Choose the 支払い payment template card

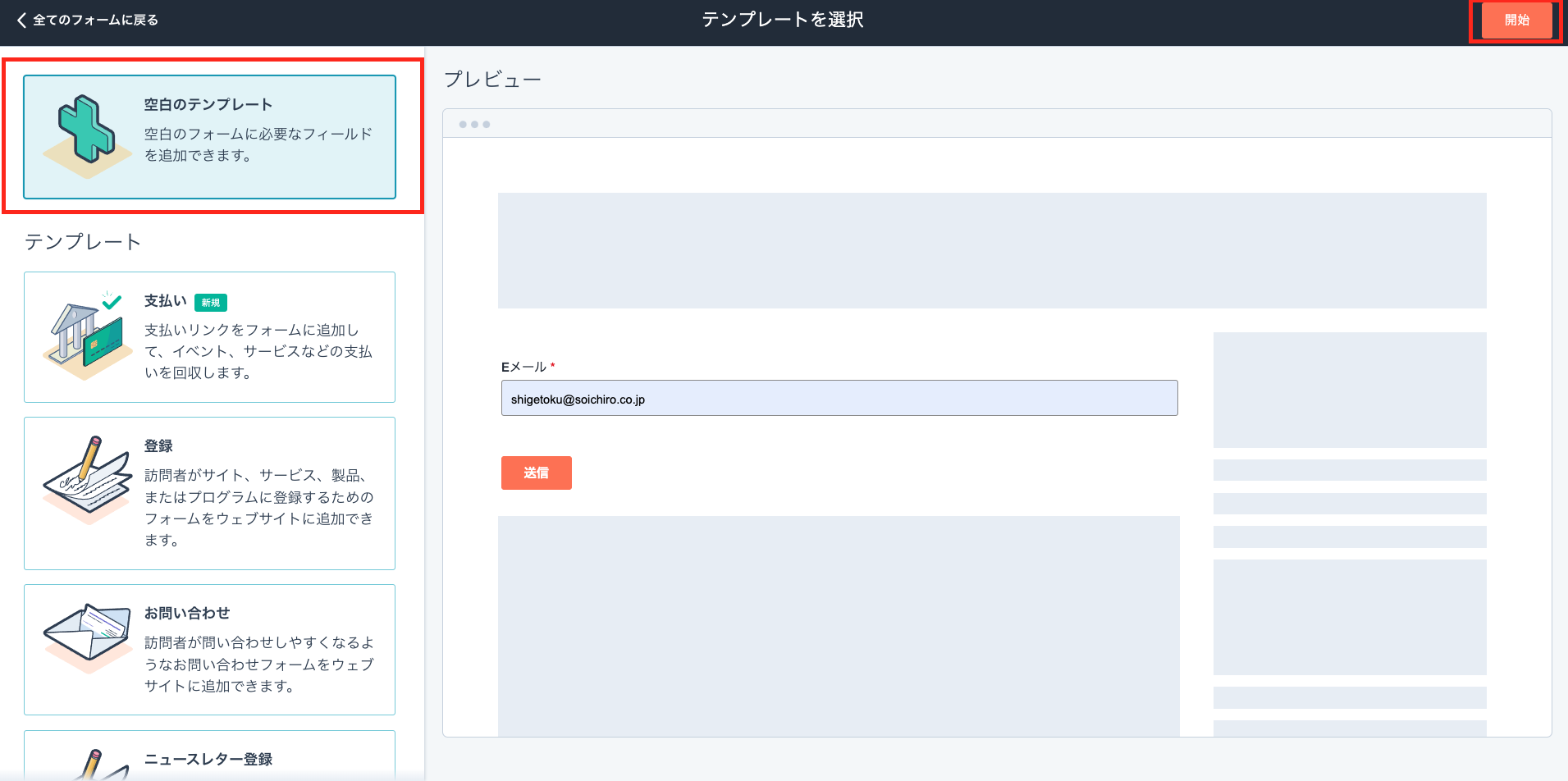[209, 337]
